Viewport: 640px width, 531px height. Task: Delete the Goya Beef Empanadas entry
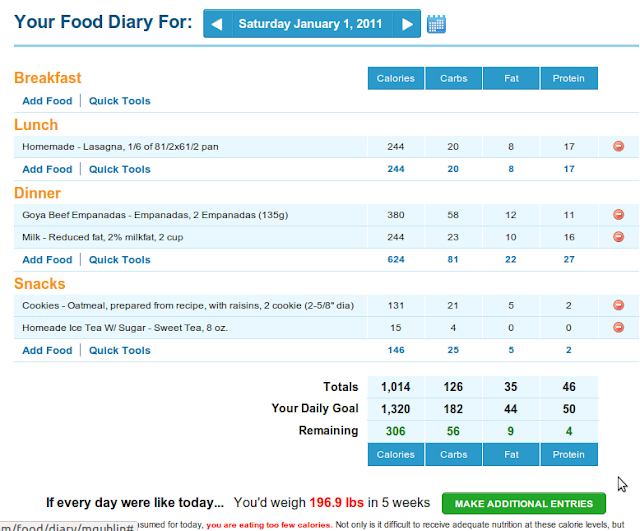[618, 214]
